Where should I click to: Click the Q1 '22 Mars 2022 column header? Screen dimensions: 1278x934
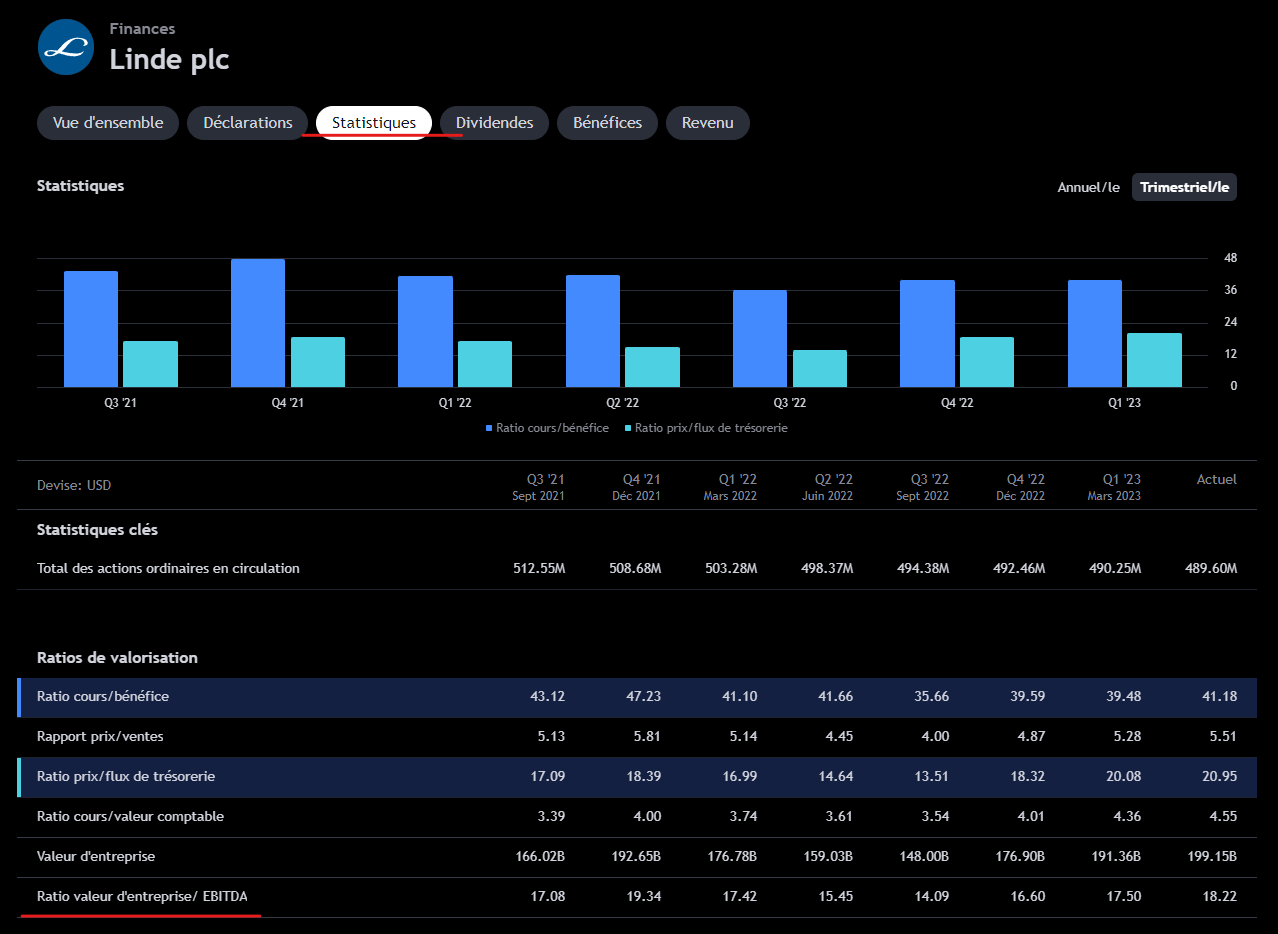click(x=730, y=487)
